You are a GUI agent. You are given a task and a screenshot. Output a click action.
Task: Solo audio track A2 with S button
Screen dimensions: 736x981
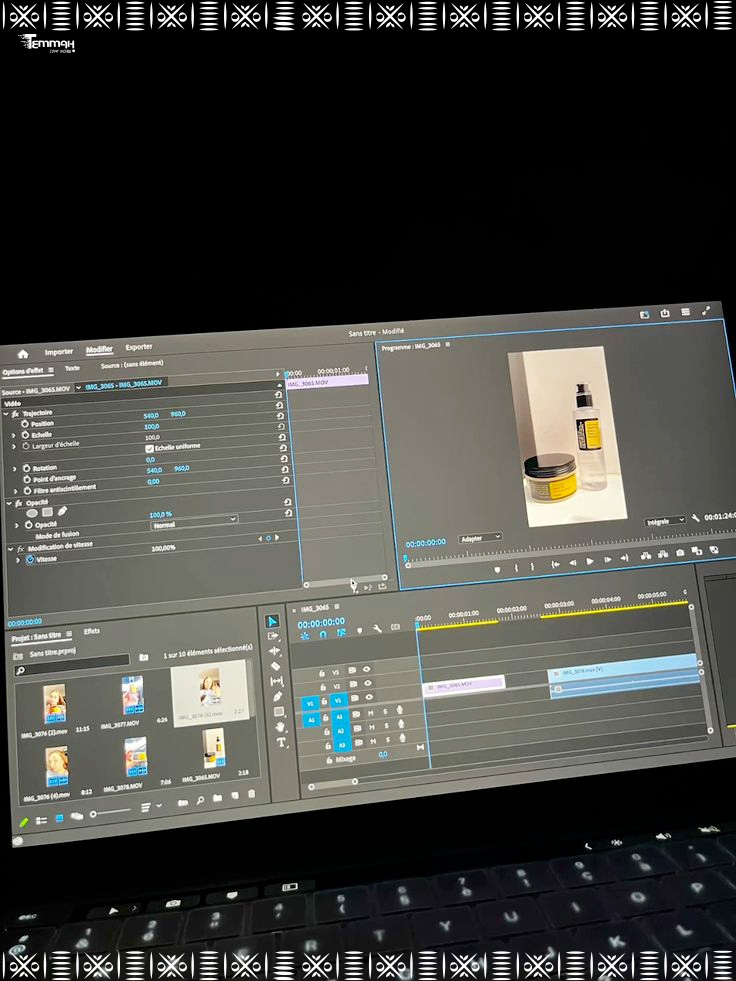[387, 726]
